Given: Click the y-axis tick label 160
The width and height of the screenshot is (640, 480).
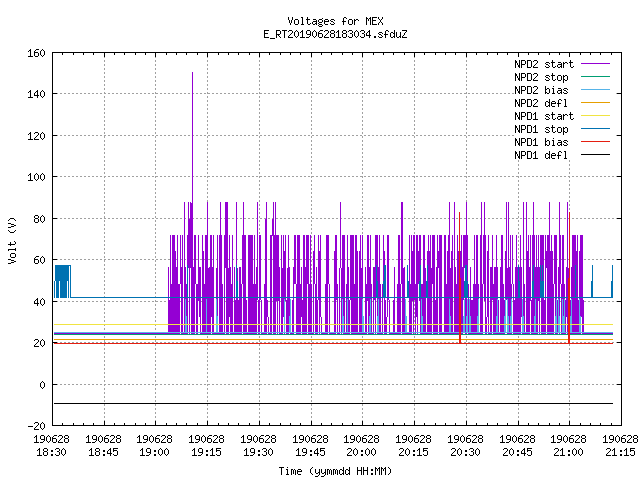Looking at the screenshot, I should [x=36, y=53].
